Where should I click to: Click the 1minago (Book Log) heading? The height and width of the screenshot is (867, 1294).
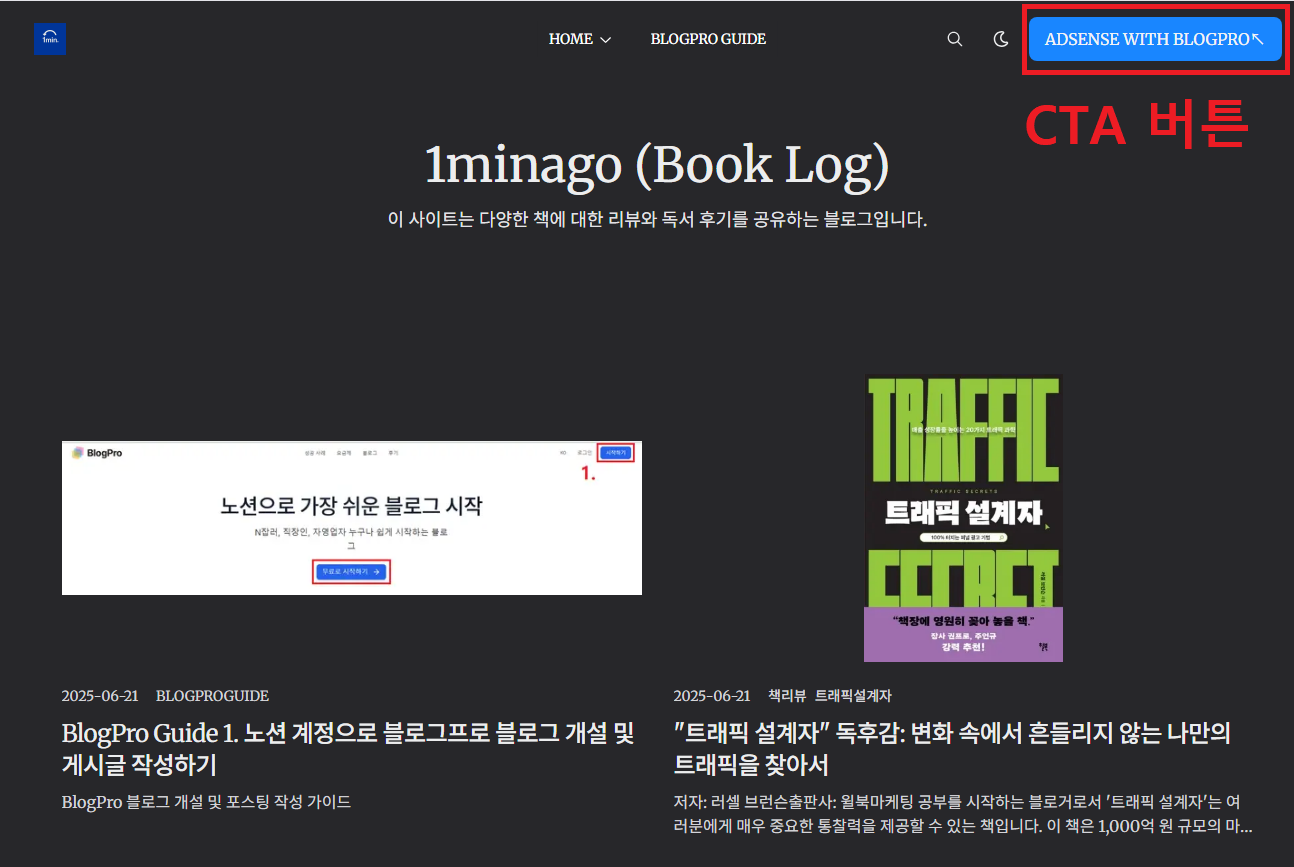click(657, 165)
